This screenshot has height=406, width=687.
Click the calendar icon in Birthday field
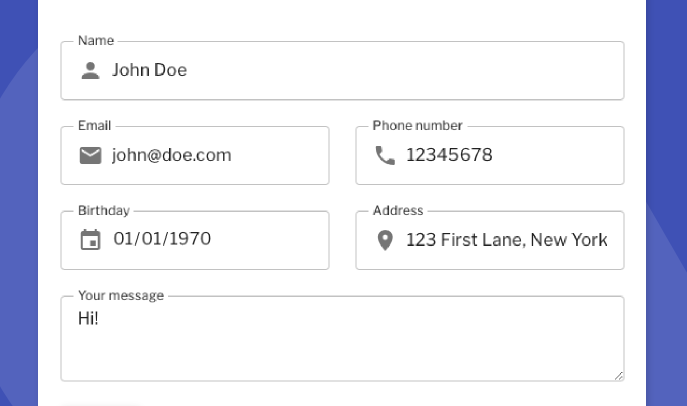[91, 240]
